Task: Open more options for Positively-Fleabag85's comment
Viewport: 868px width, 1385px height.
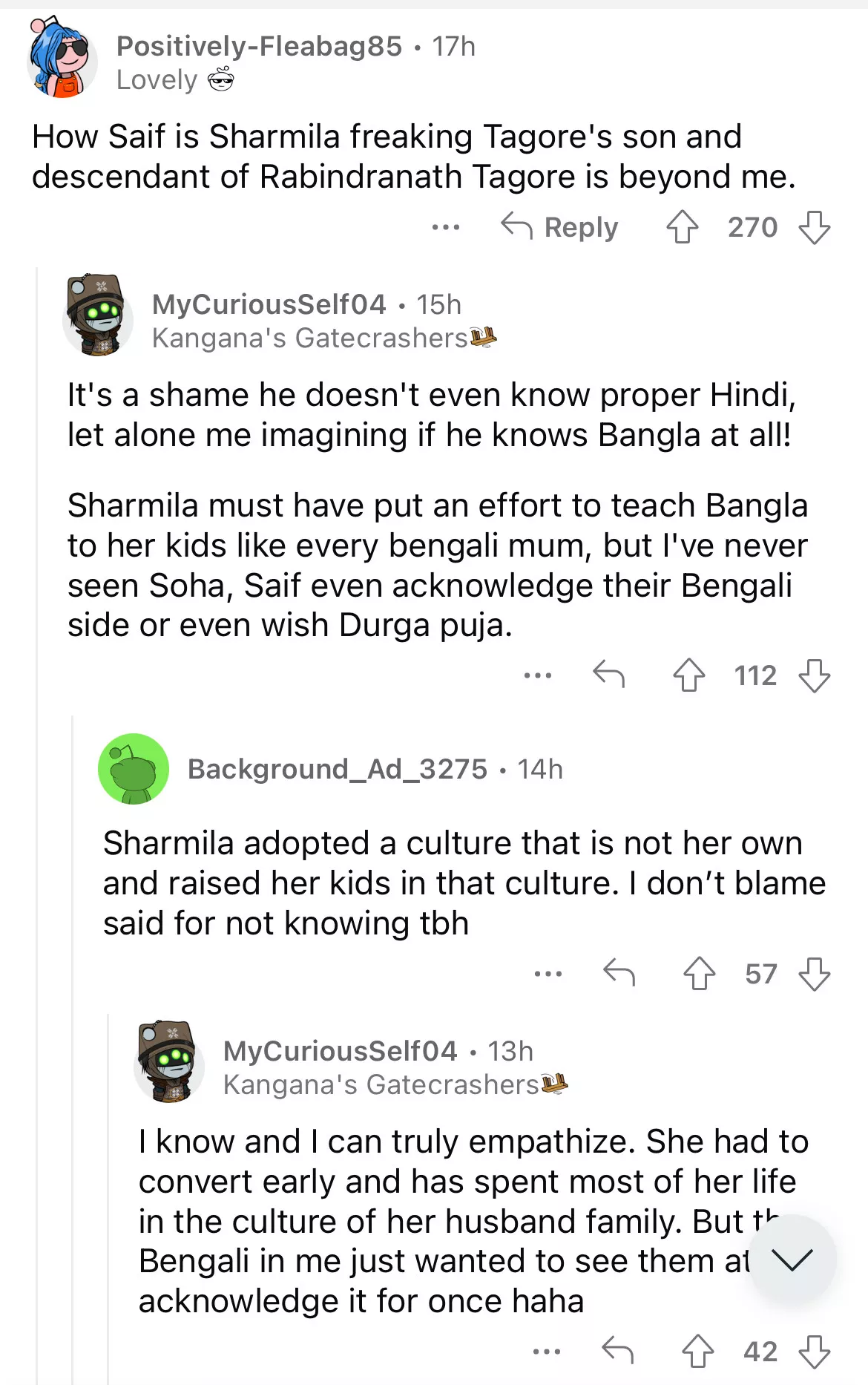Action: click(x=445, y=227)
